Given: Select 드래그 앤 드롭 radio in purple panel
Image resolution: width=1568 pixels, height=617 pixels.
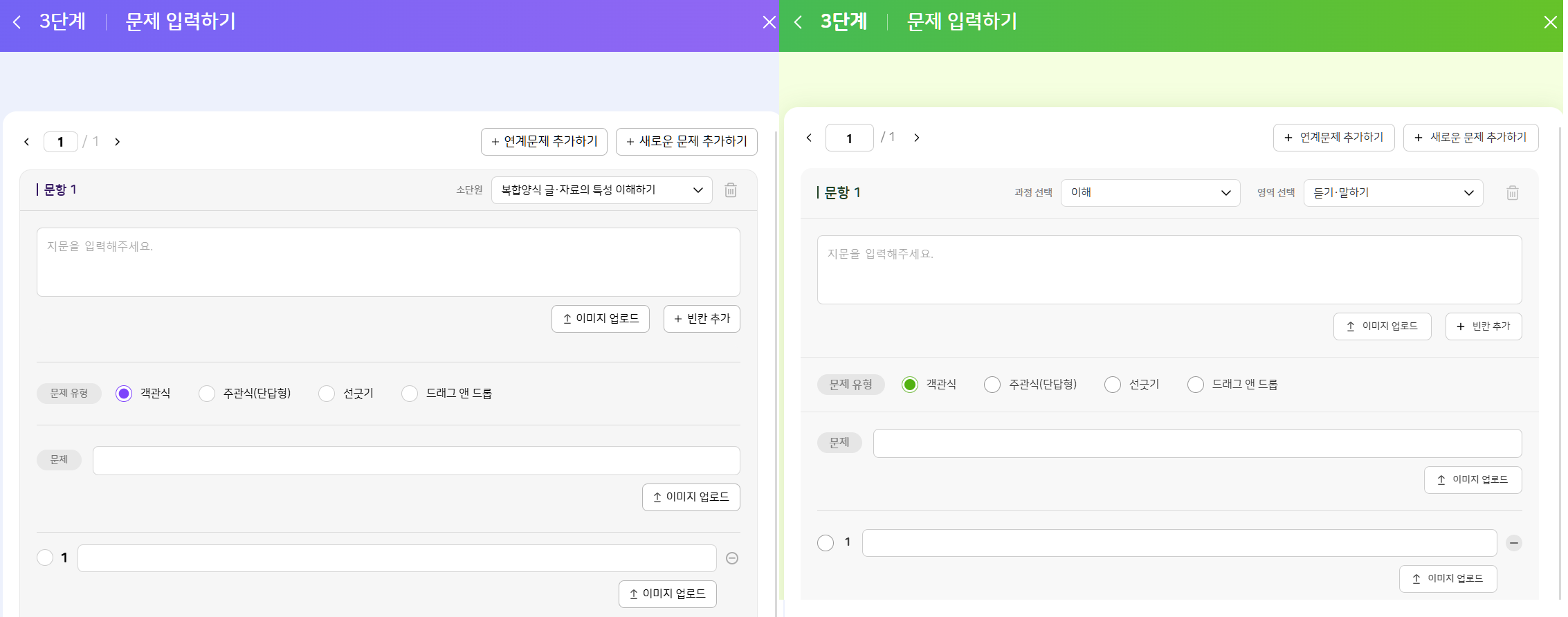Looking at the screenshot, I should pyautogui.click(x=410, y=394).
